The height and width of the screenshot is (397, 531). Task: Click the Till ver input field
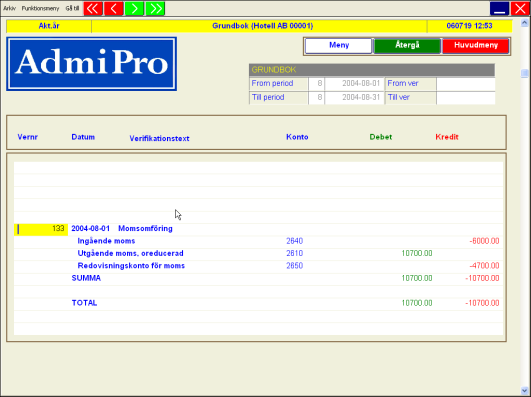pyautogui.click(x=466, y=98)
